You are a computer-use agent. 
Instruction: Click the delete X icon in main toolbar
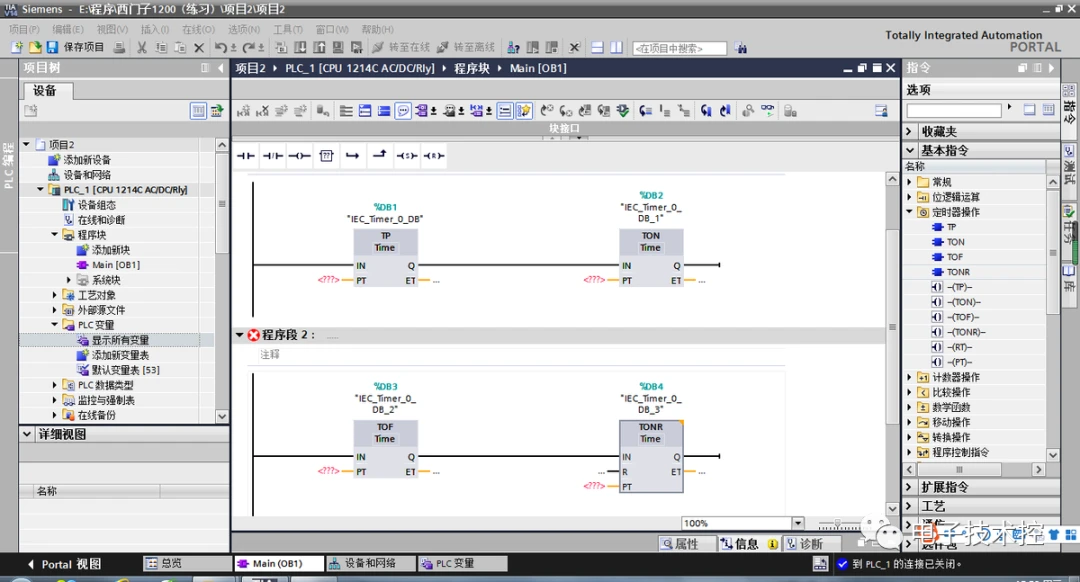pyautogui.click(x=198, y=47)
